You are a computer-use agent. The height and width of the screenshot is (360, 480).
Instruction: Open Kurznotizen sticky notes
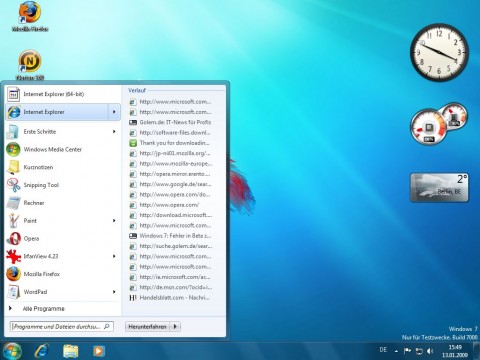[63, 167]
